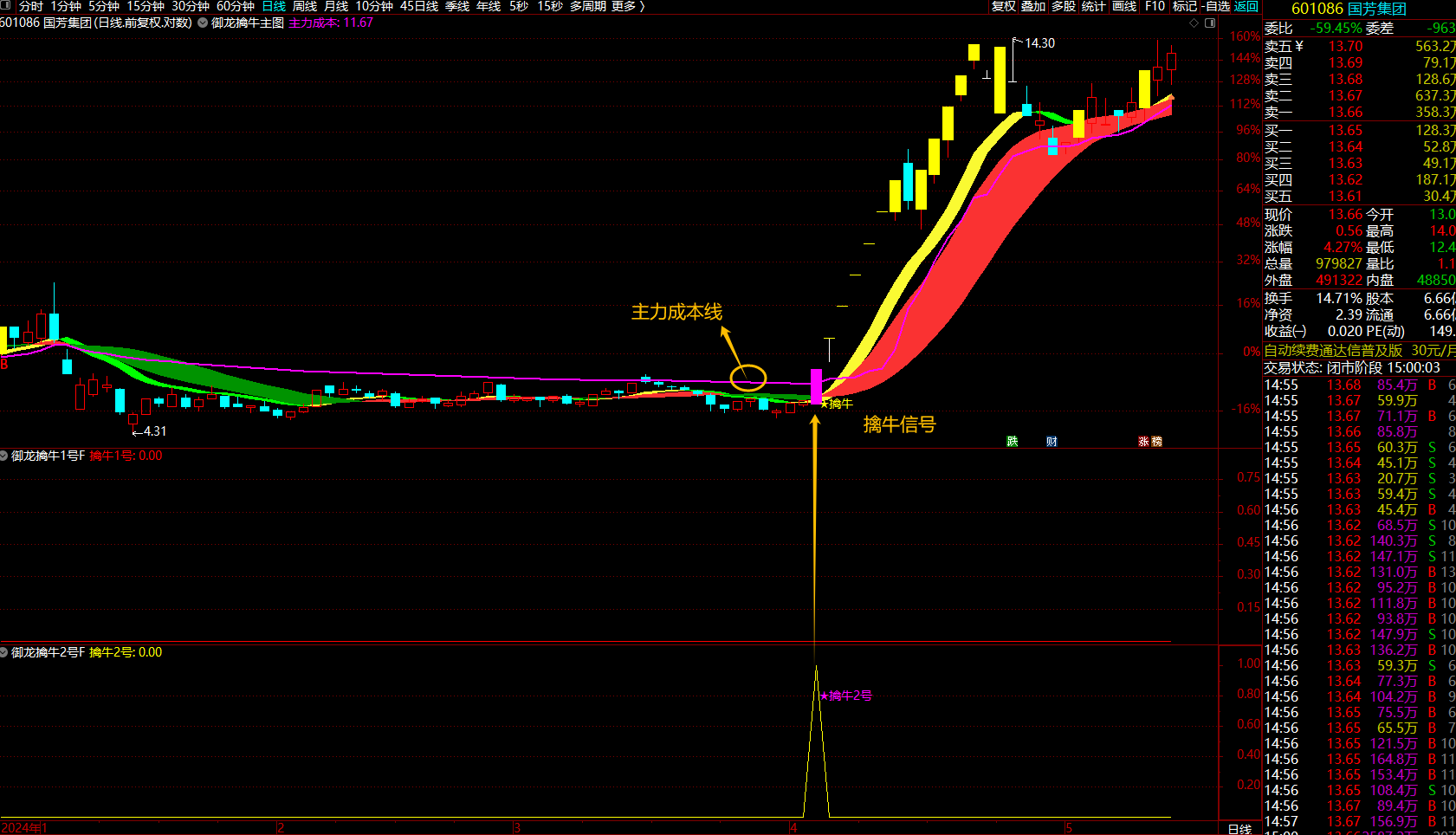1456x835 pixels.
Task: Select the 日线 daily period
Action: (x=274, y=6)
